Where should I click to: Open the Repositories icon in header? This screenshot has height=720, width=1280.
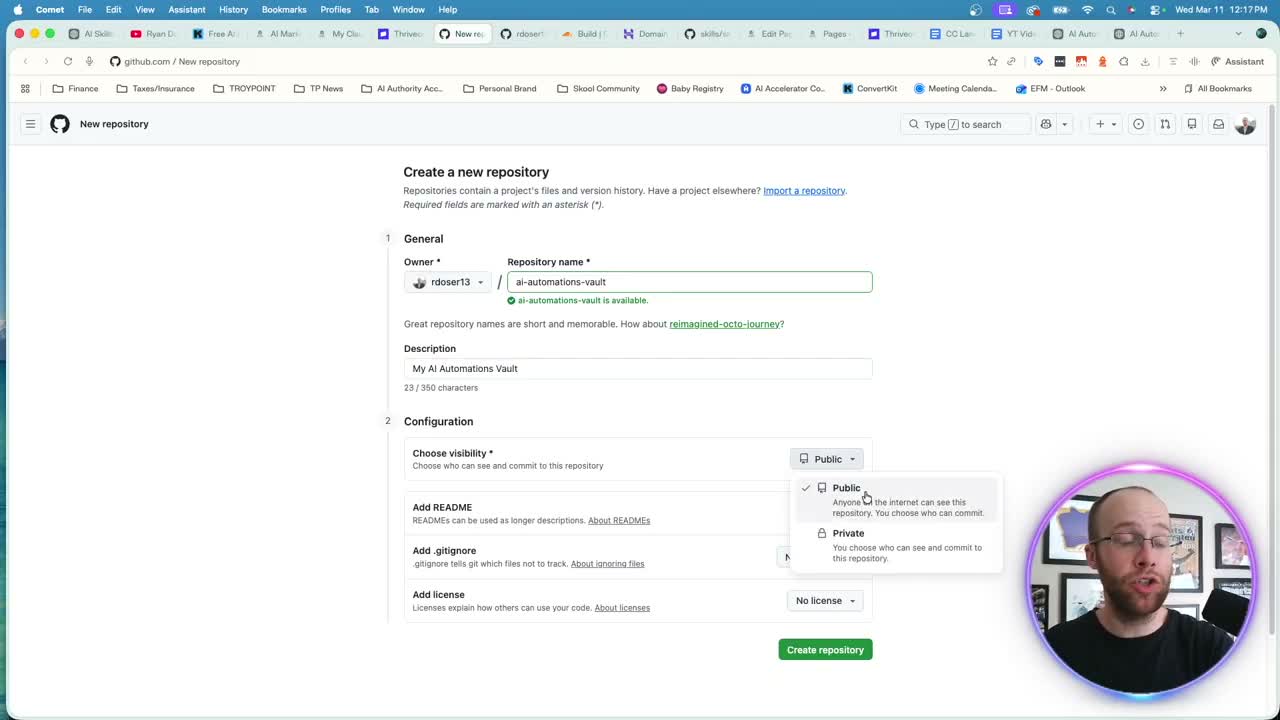click(x=1192, y=124)
